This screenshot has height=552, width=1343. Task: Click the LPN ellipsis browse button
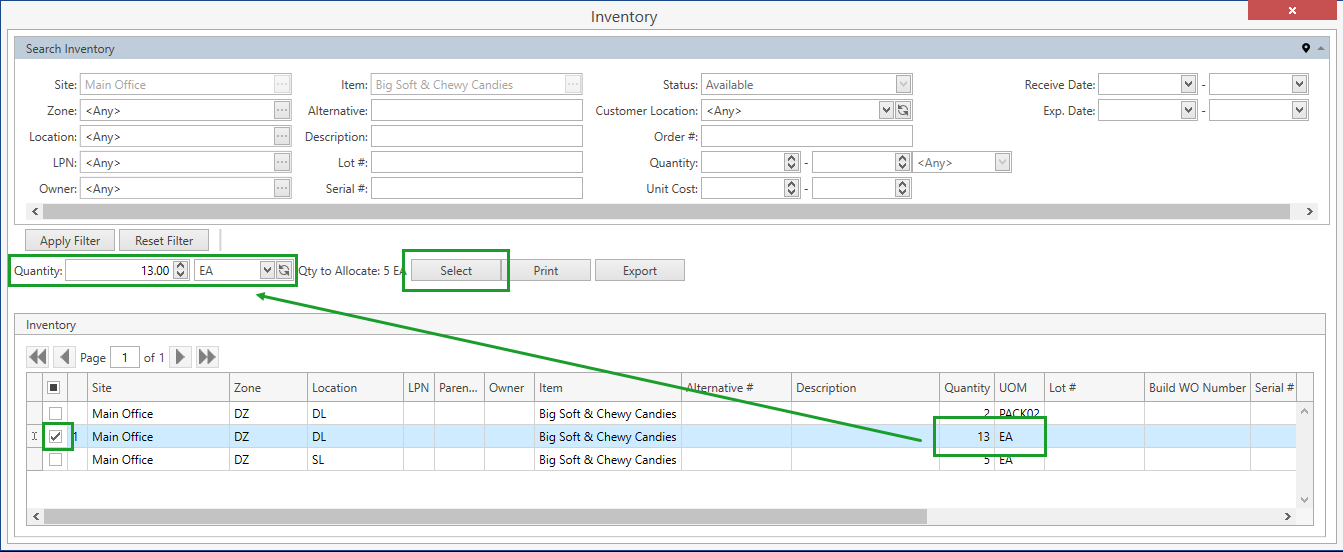coord(282,163)
